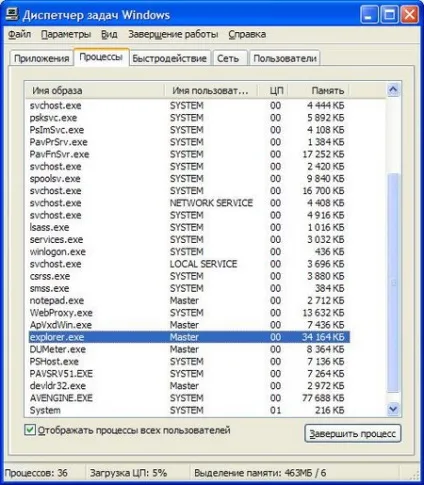This screenshot has width=424, height=485.
Task: Select the winlogon.exe process
Action: [x=189, y=252]
